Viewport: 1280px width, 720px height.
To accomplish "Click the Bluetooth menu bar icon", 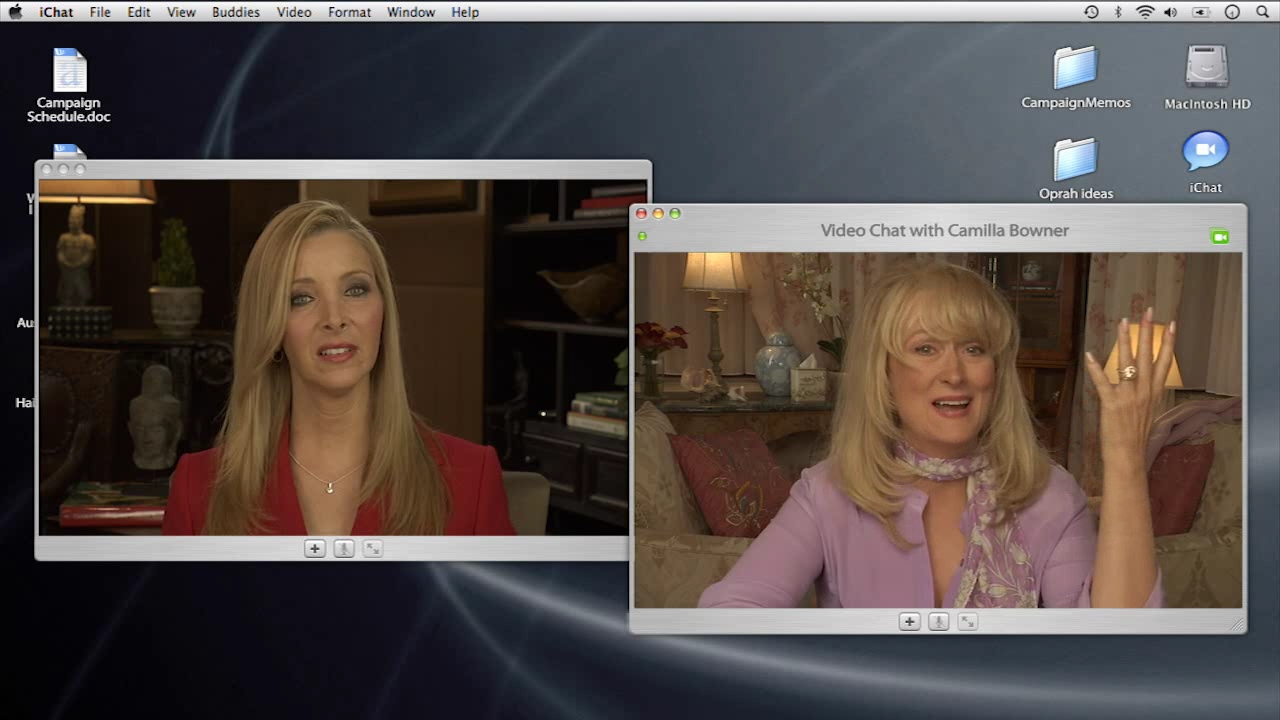I will (1119, 12).
